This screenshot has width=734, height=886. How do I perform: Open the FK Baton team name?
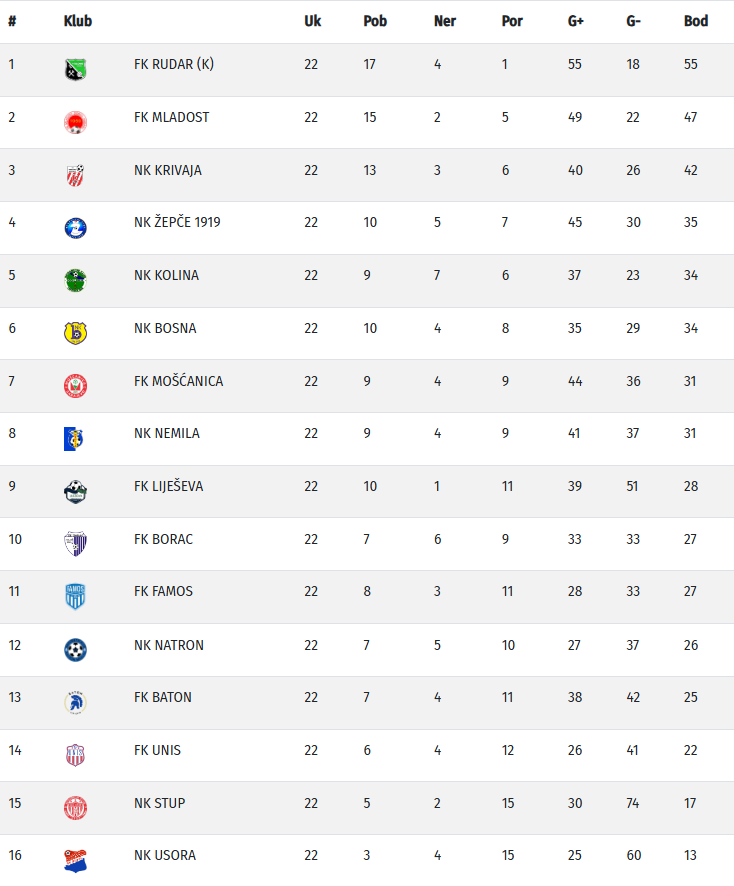point(162,697)
